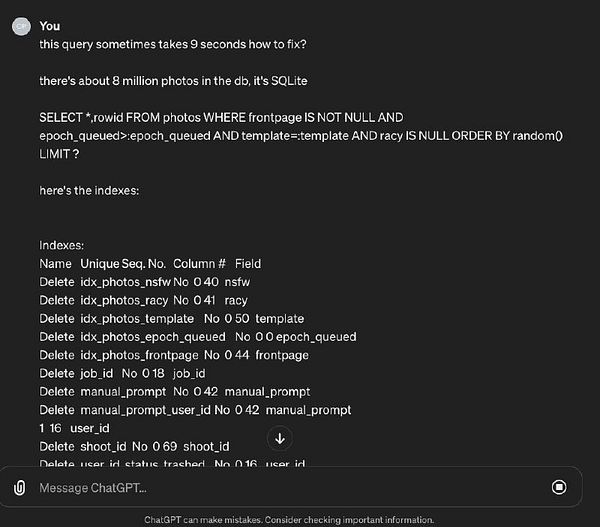The width and height of the screenshot is (600, 527).
Task: Click the here's the indexes line
Action: click(x=89, y=191)
